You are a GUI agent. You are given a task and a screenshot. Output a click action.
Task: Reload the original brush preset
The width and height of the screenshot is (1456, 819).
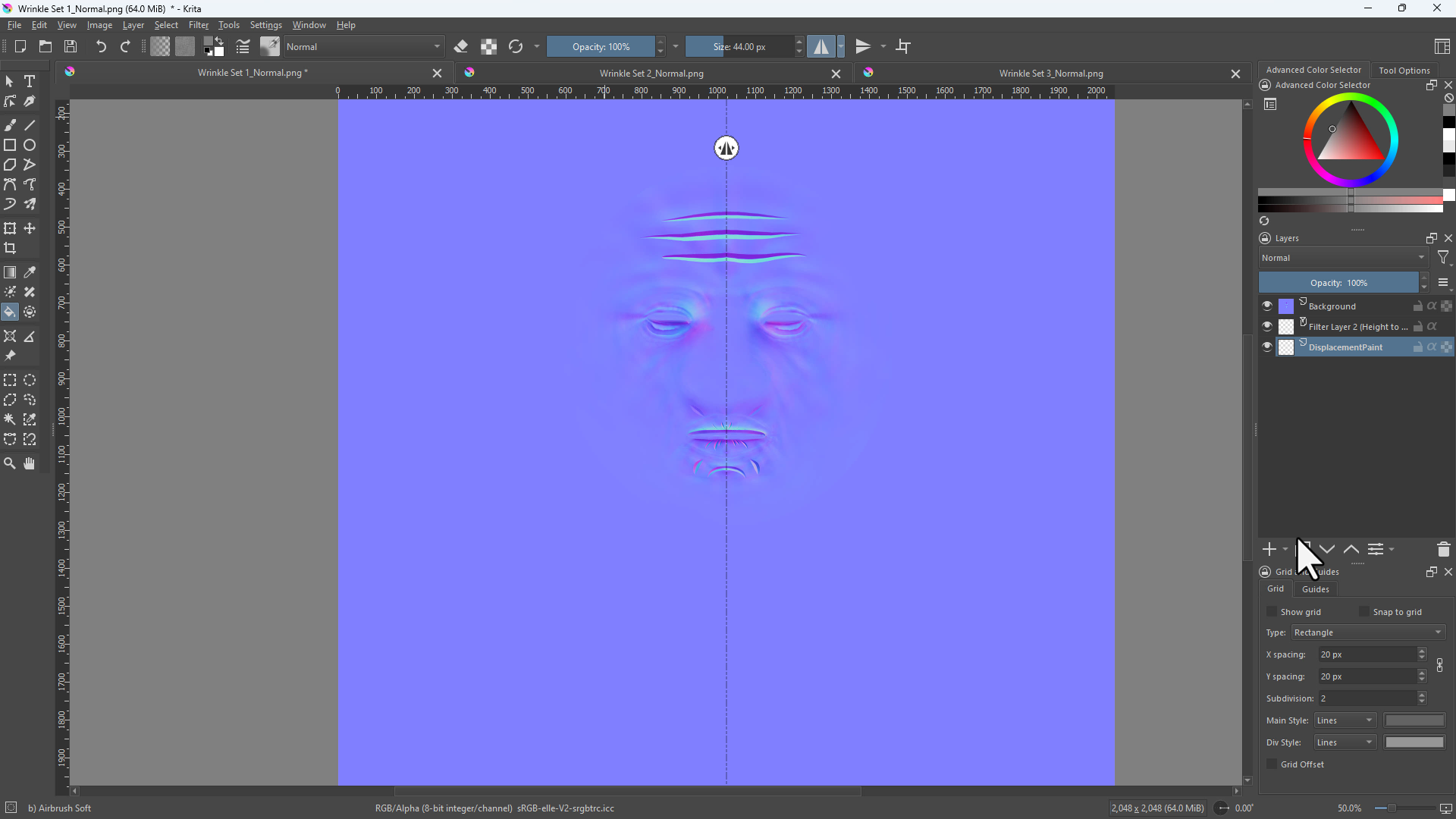(x=516, y=46)
